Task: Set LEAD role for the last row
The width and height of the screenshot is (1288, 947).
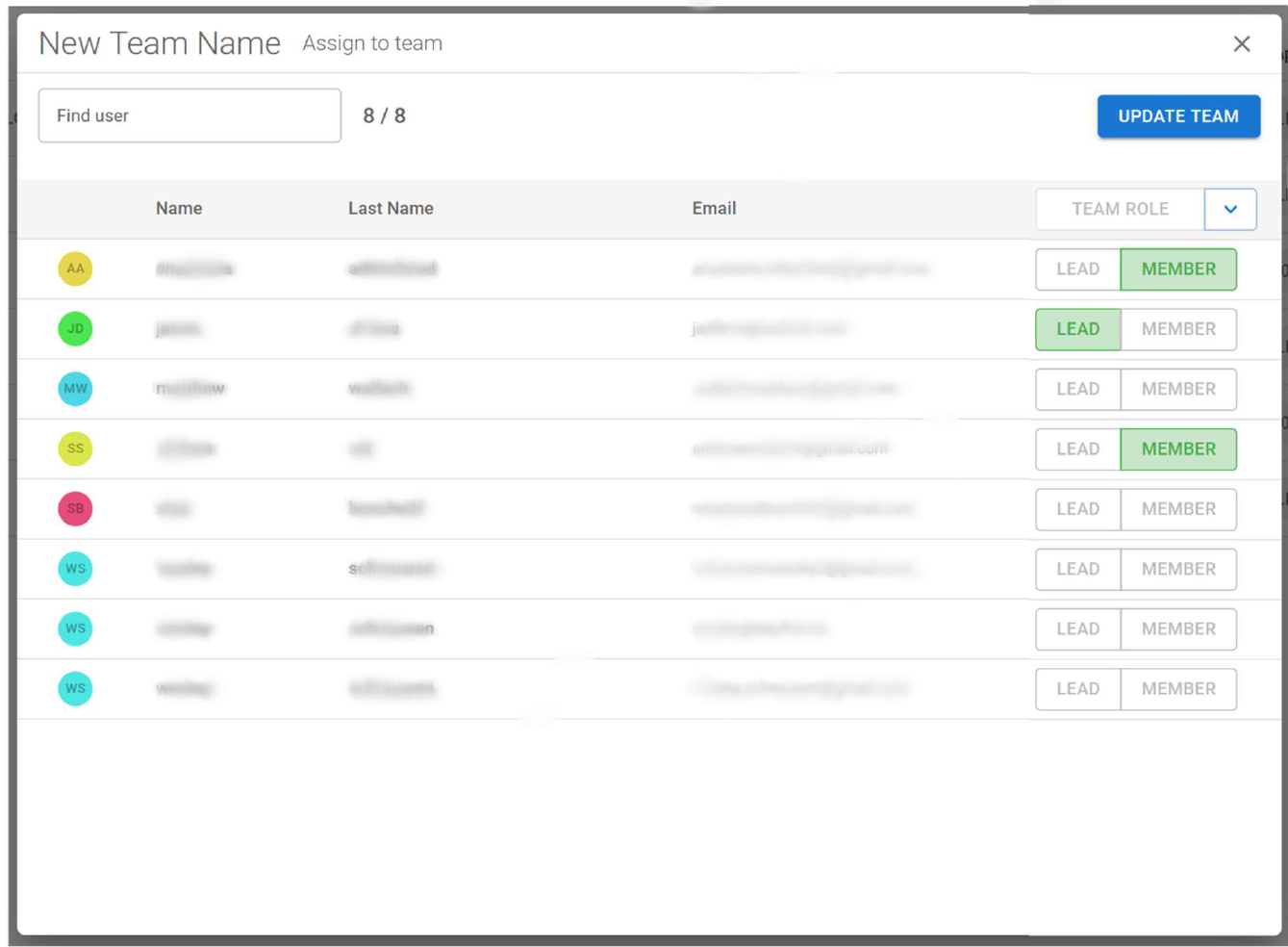Action: tap(1076, 689)
